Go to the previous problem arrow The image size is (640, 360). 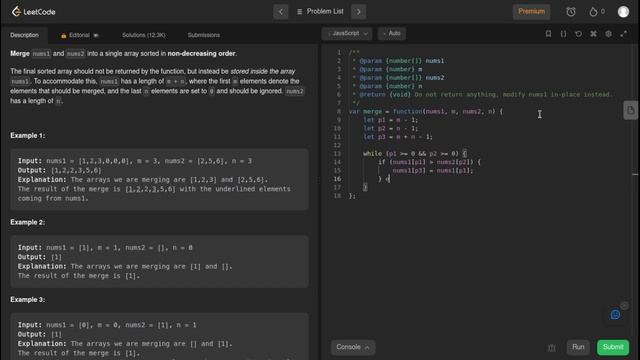click(x=281, y=12)
